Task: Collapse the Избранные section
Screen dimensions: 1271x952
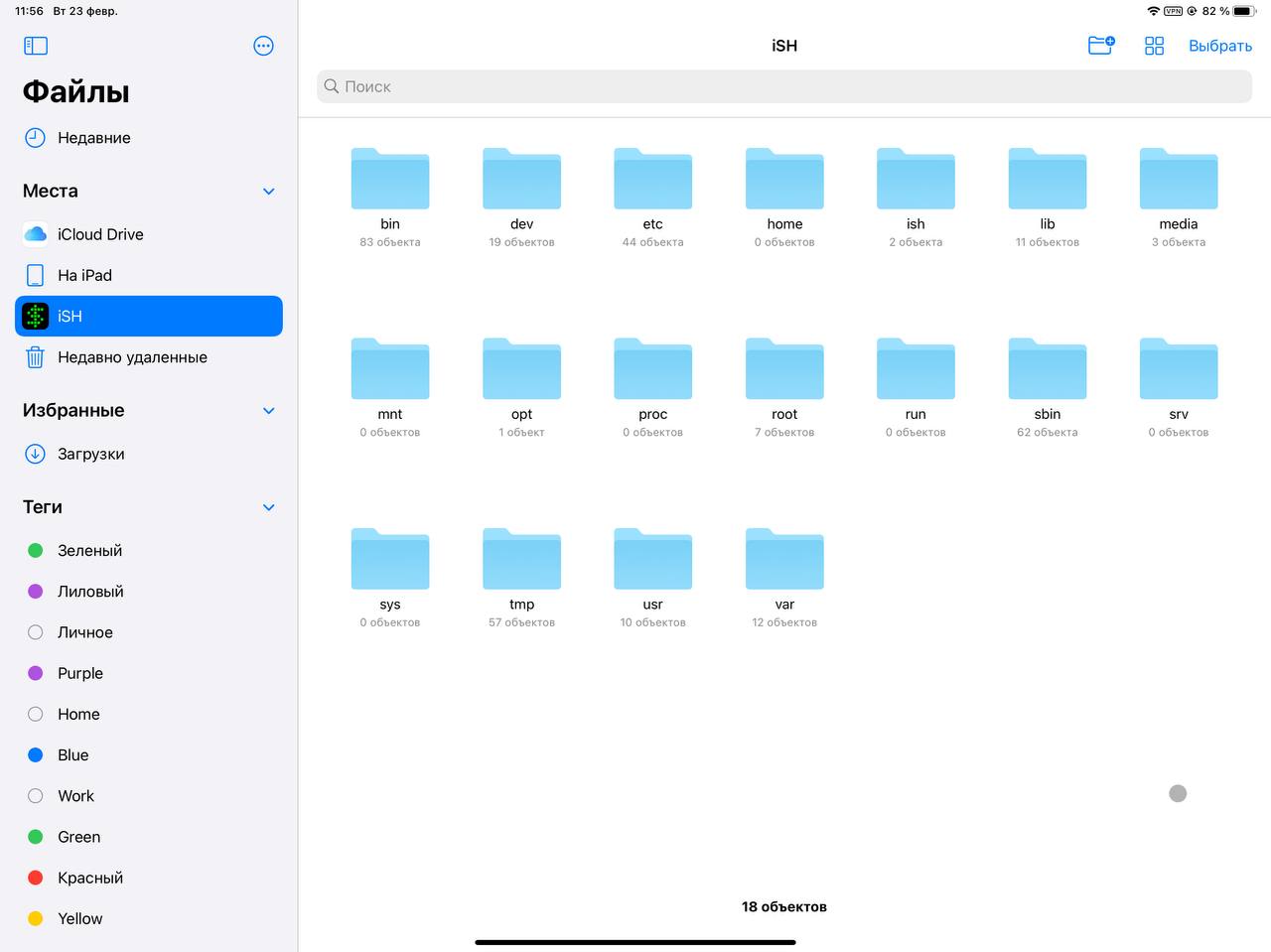Action: point(268,410)
